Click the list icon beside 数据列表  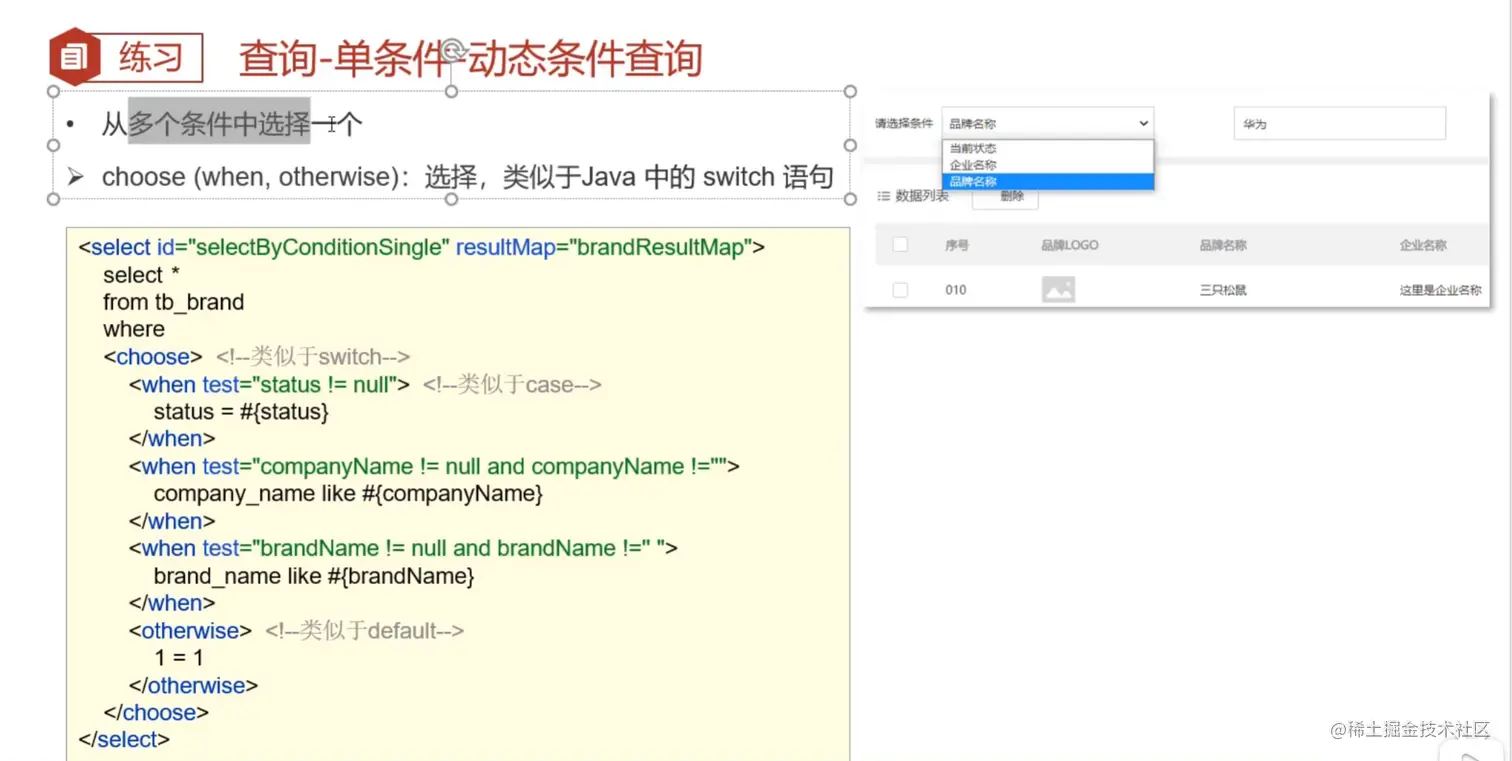pyautogui.click(x=883, y=196)
